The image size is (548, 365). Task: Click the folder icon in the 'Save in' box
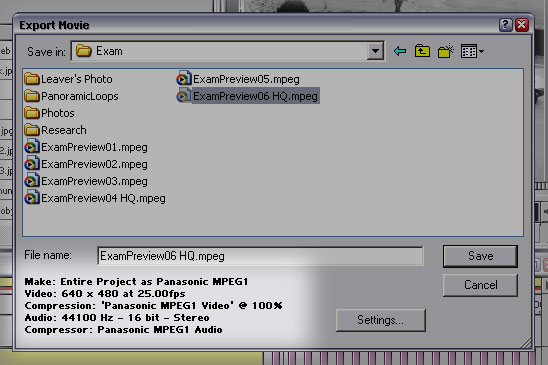84,51
